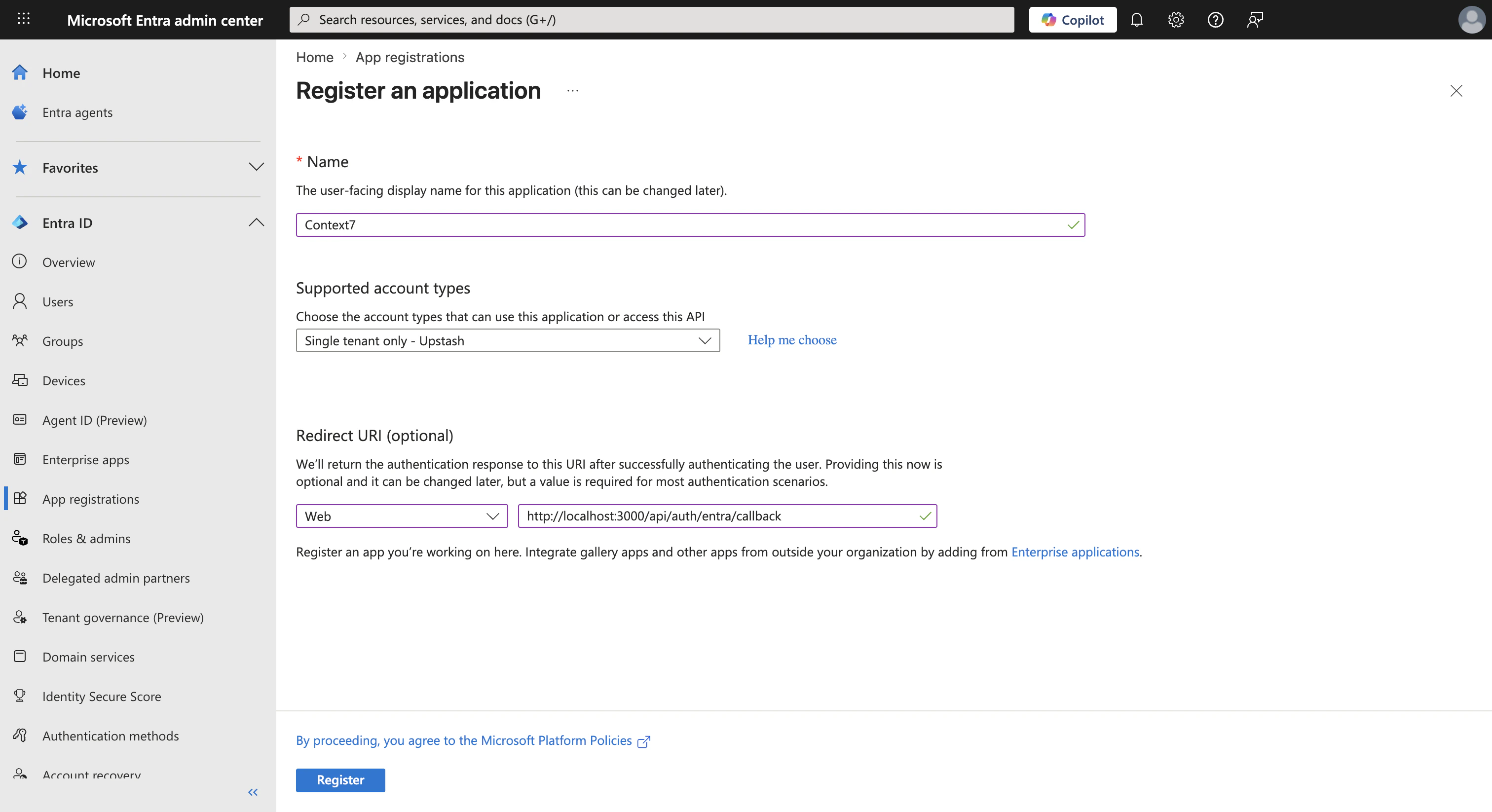The width and height of the screenshot is (1492, 812).
Task: Open the Web platform type dropdown
Action: [x=402, y=516]
